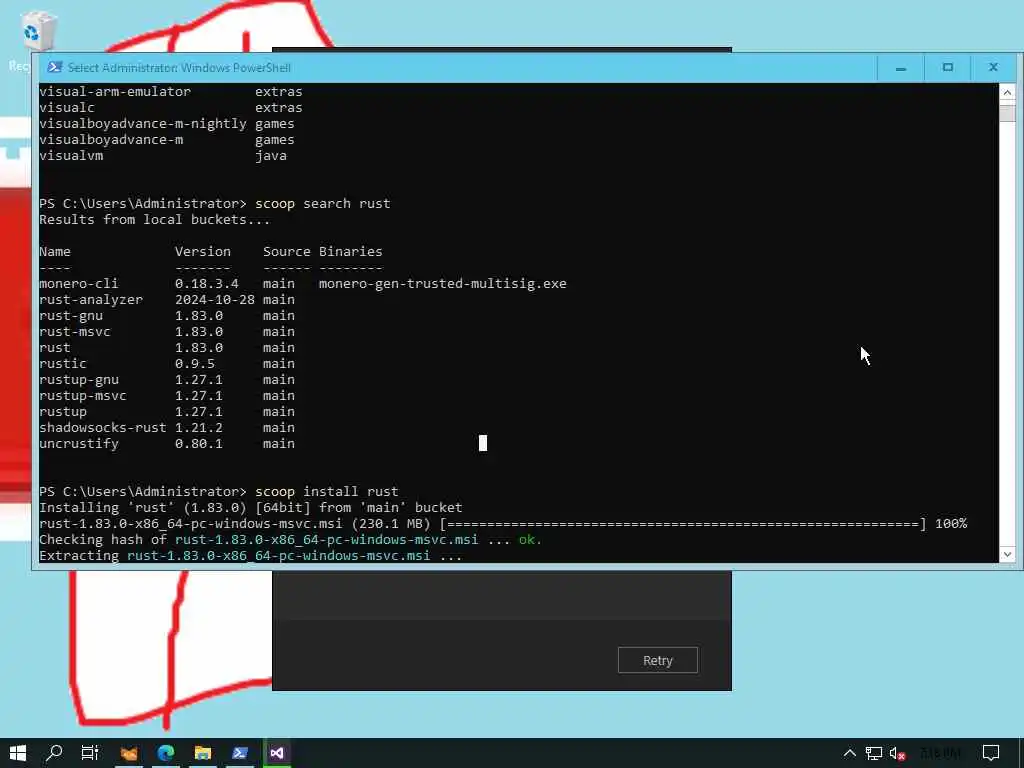Click the vertical scrollbar thumb
This screenshot has width=1024, height=768.
coord(1007,112)
